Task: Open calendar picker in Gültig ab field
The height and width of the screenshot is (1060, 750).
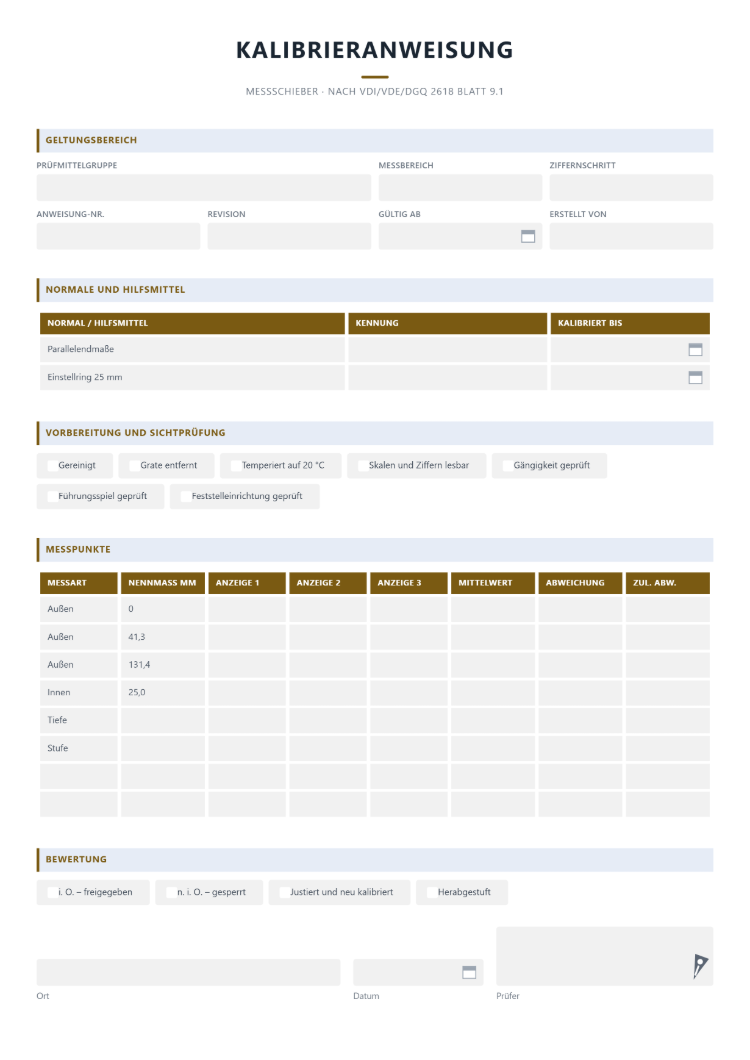Action: pyautogui.click(x=528, y=236)
